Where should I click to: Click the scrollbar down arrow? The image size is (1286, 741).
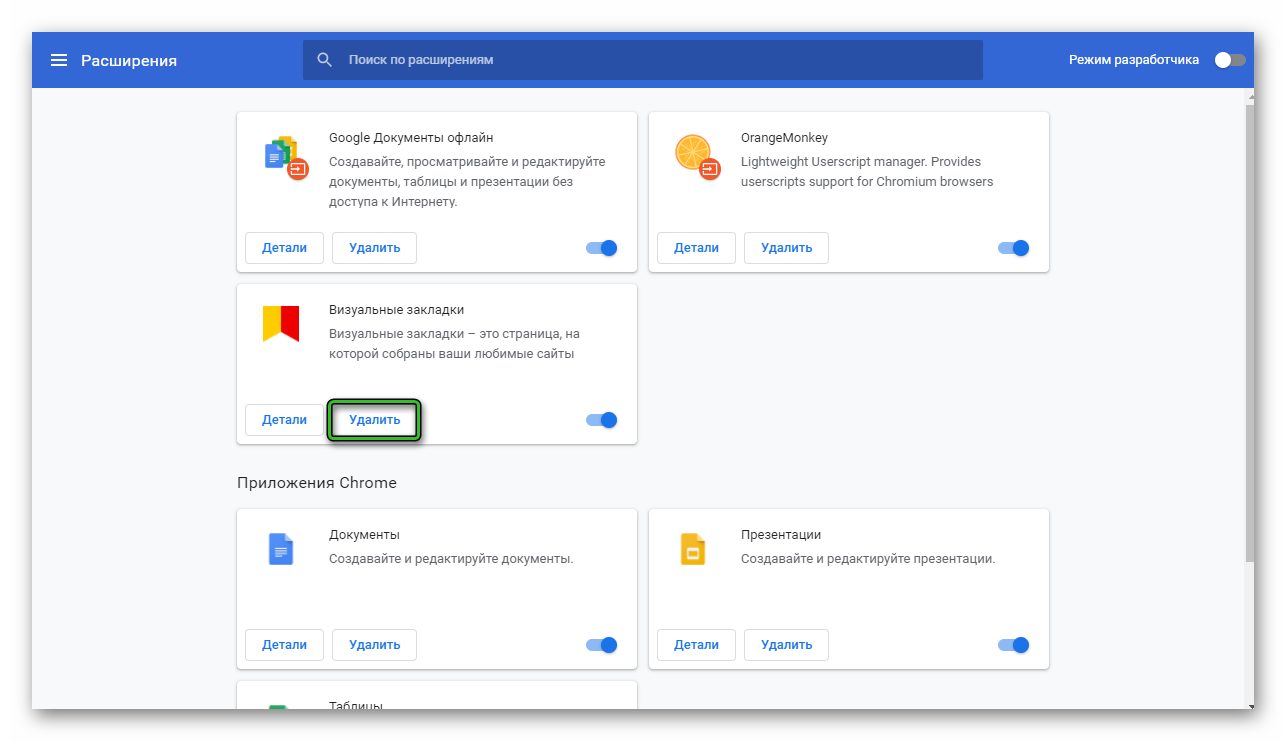1249,706
